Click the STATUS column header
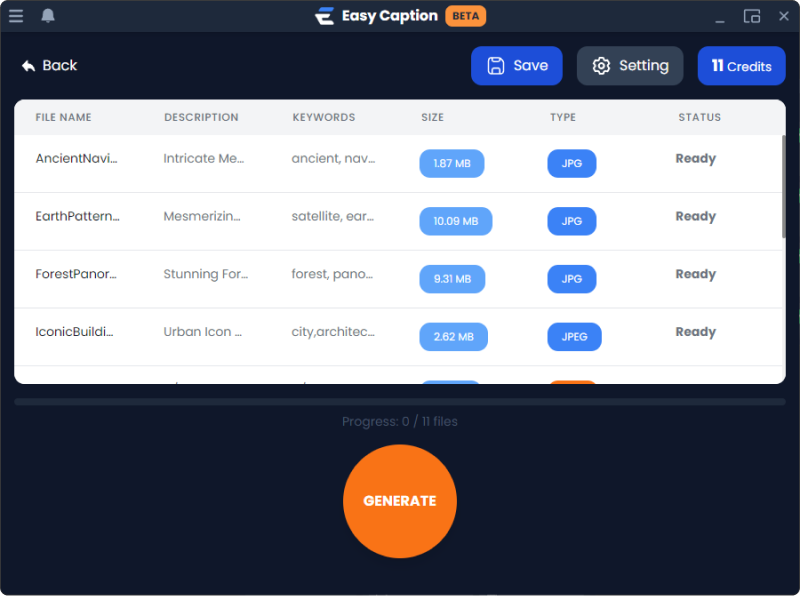Image resolution: width=800 pixels, height=596 pixels. (699, 117)
